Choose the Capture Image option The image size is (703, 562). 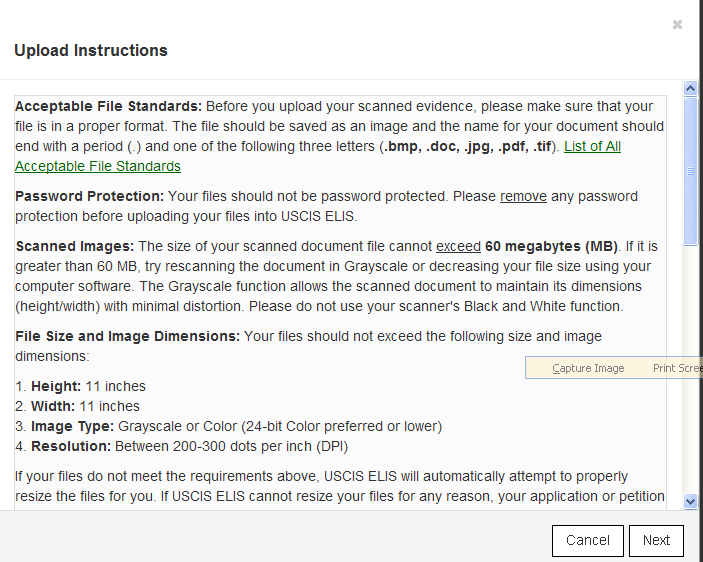click(x=588, y=368)
